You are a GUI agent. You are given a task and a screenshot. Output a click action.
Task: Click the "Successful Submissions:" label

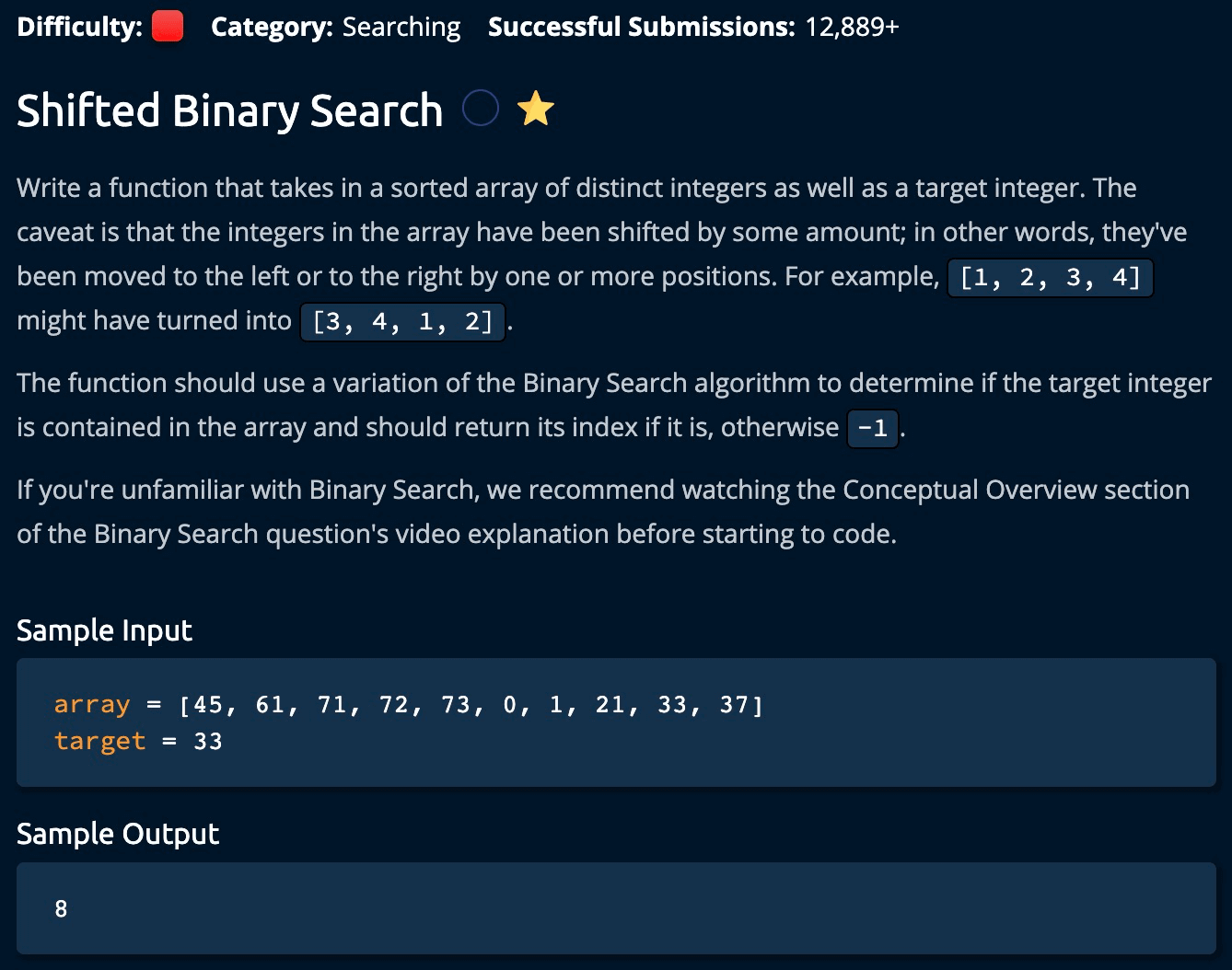(641, 27)
